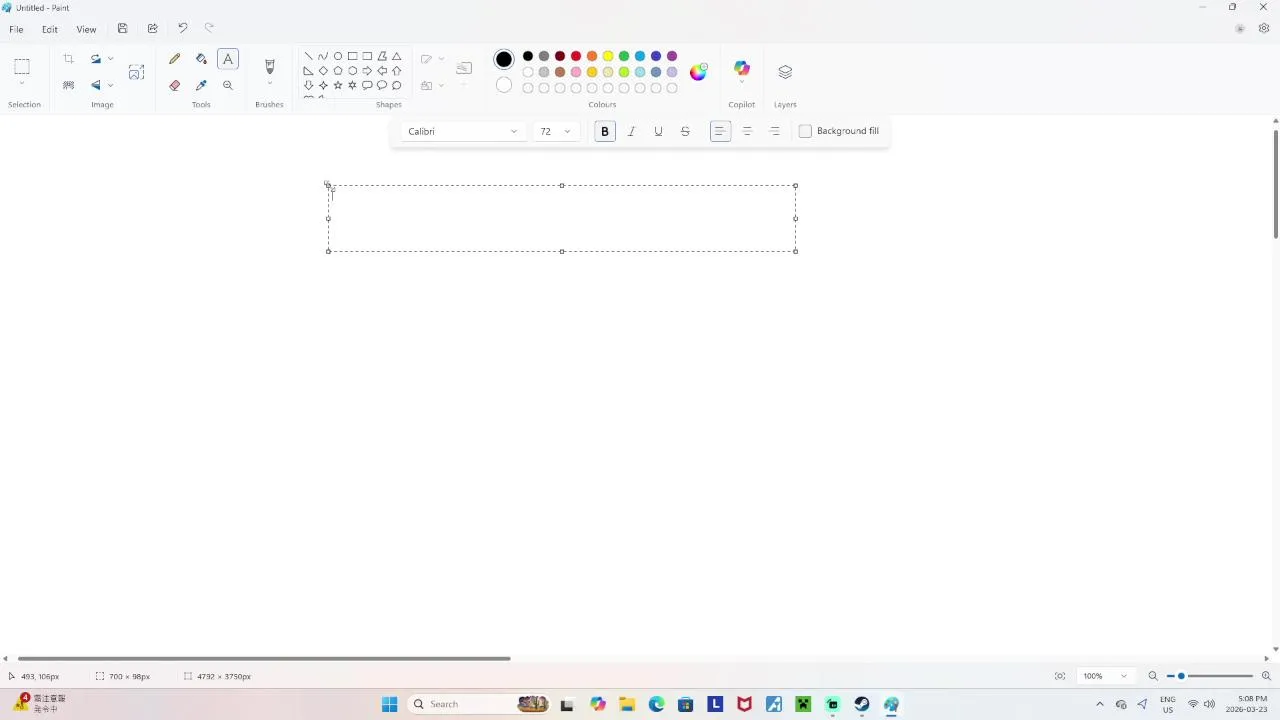The height and width of the screenshot is (720, 1280).
Task: Select the Right arrow shape
Action: [367, 71]
